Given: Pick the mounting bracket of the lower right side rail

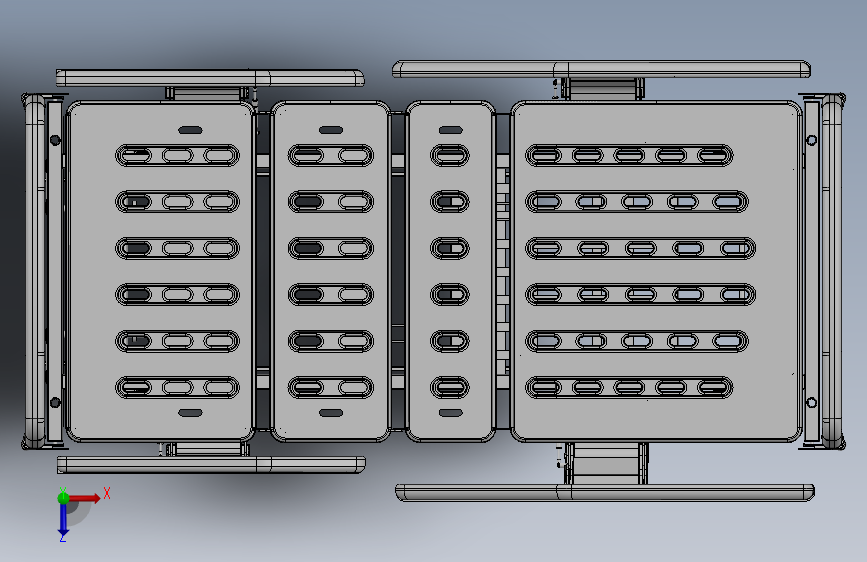Looking at the screenshot, I should pyautogui.click(x=607, y=464).
